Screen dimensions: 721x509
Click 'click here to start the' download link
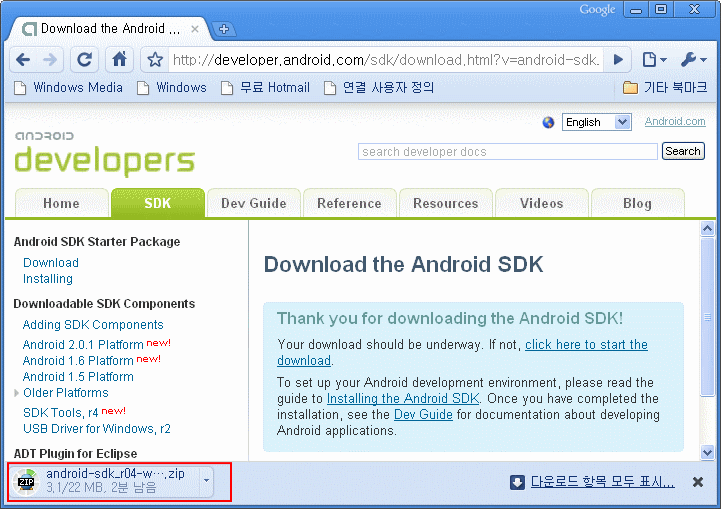(x=586, y=344)
